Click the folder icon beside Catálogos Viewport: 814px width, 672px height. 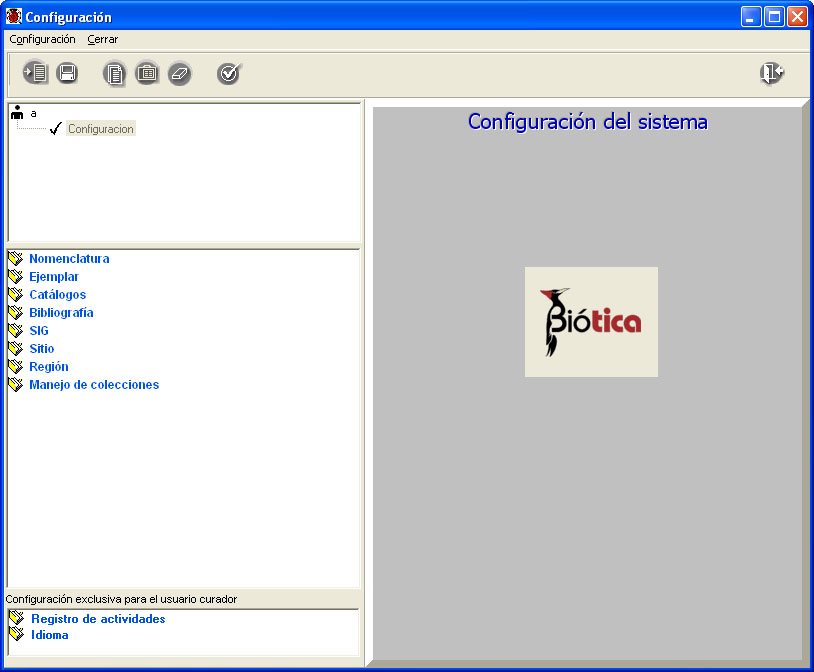click(16, 294)
